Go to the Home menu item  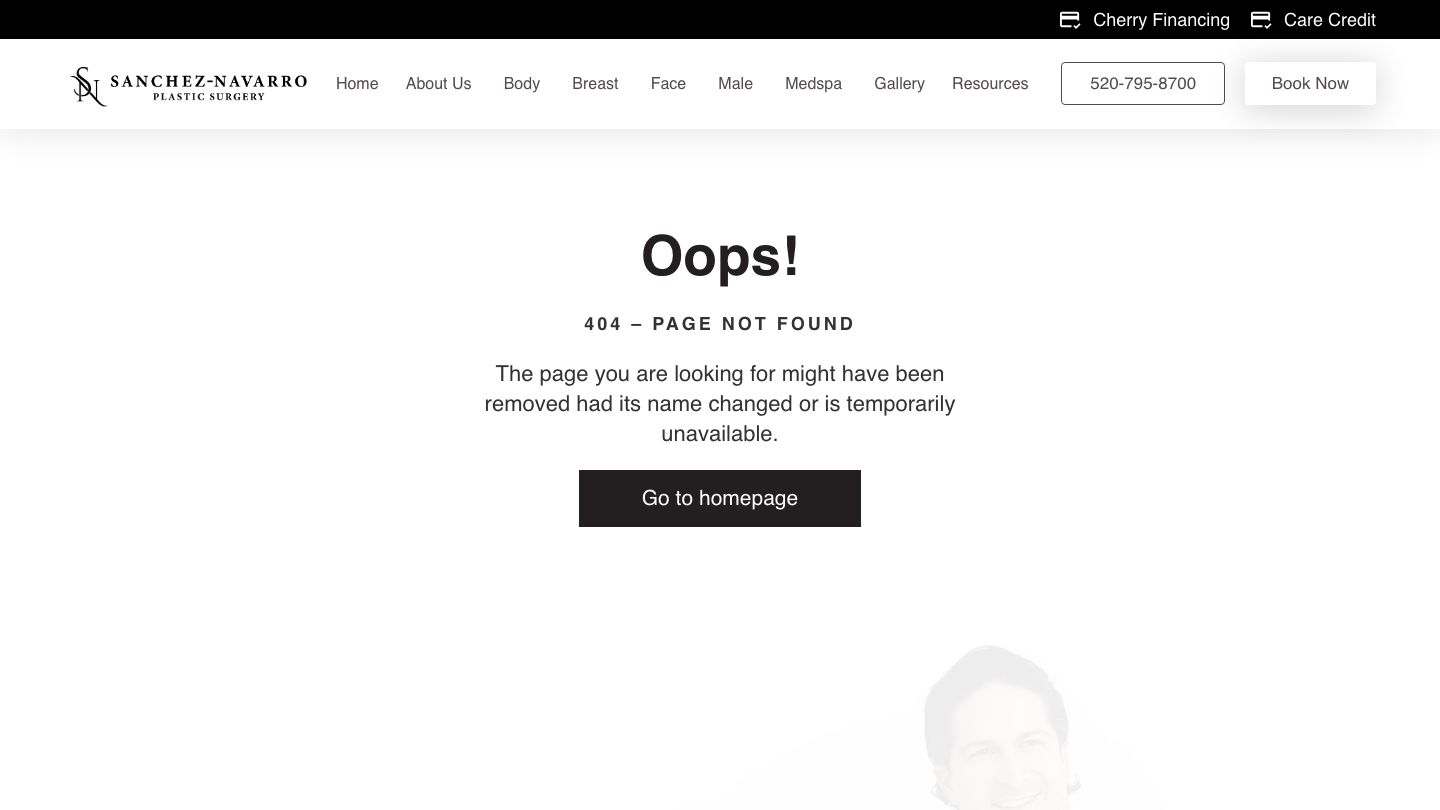coord(357,84)
